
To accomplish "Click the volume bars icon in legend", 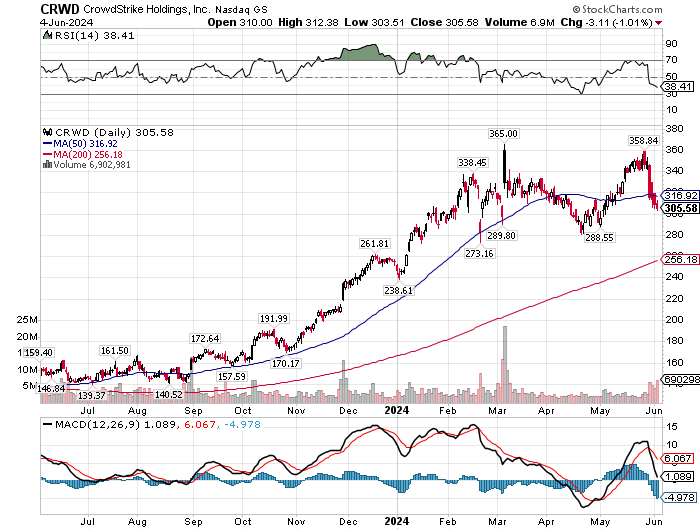I will click(x=47, y=165).
